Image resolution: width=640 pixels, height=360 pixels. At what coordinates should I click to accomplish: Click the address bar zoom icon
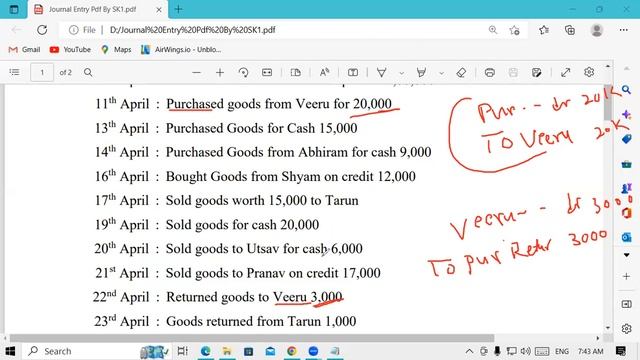tap(493, 30)
